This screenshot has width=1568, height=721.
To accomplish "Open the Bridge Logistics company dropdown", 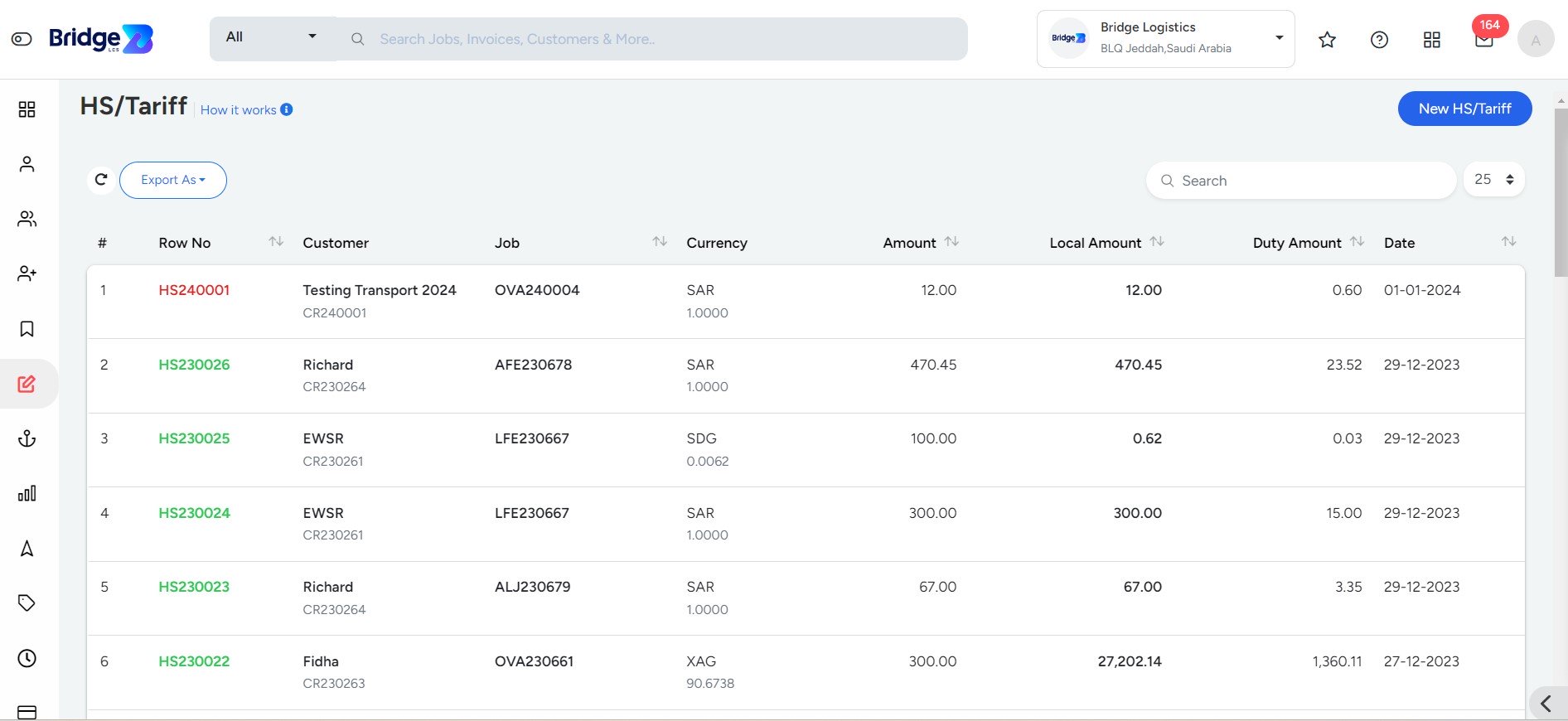I will (x=1165, y=39).
